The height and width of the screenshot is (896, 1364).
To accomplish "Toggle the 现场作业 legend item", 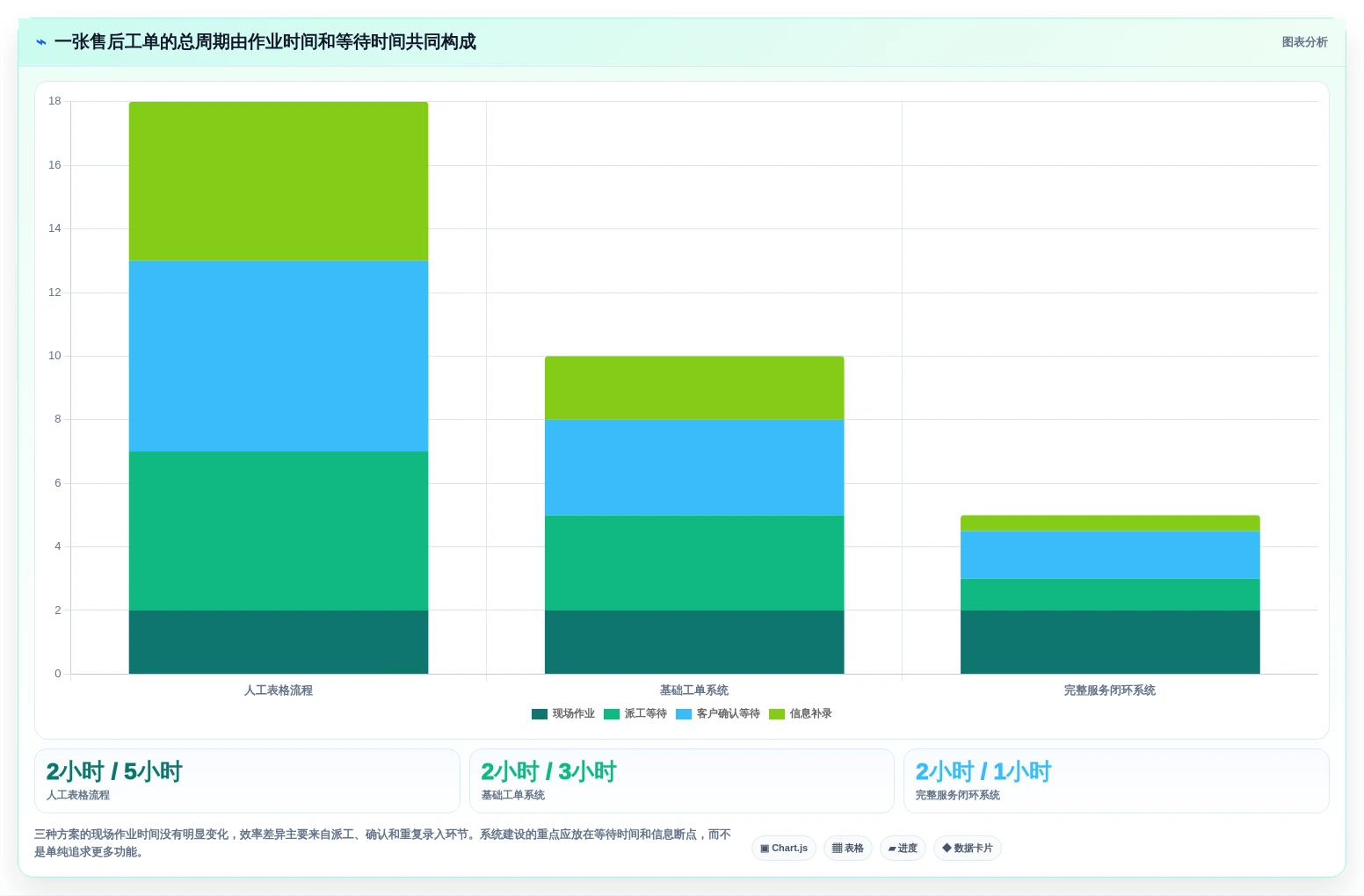I will (563, 713).
